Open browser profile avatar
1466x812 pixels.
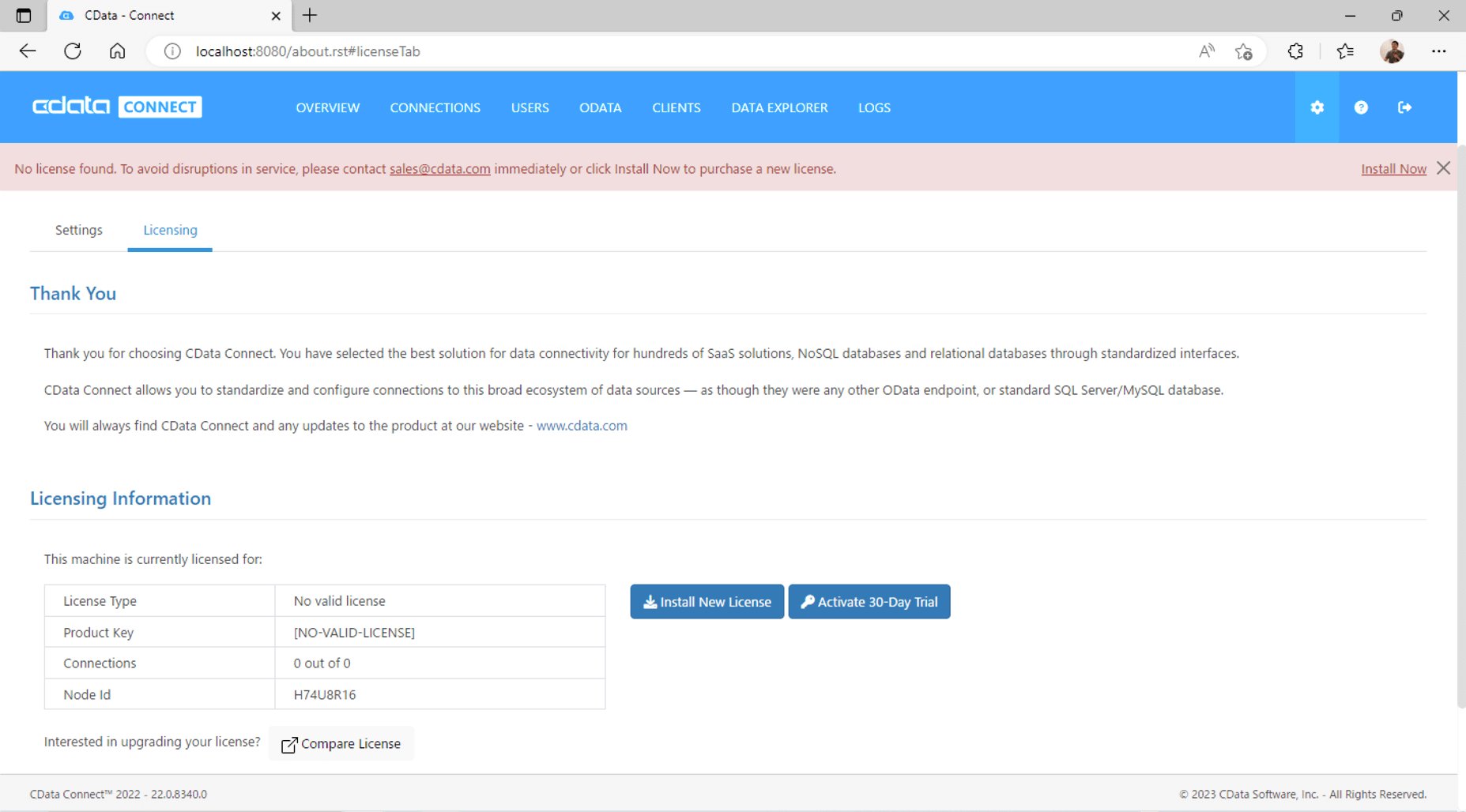[x=1393, y=51]
